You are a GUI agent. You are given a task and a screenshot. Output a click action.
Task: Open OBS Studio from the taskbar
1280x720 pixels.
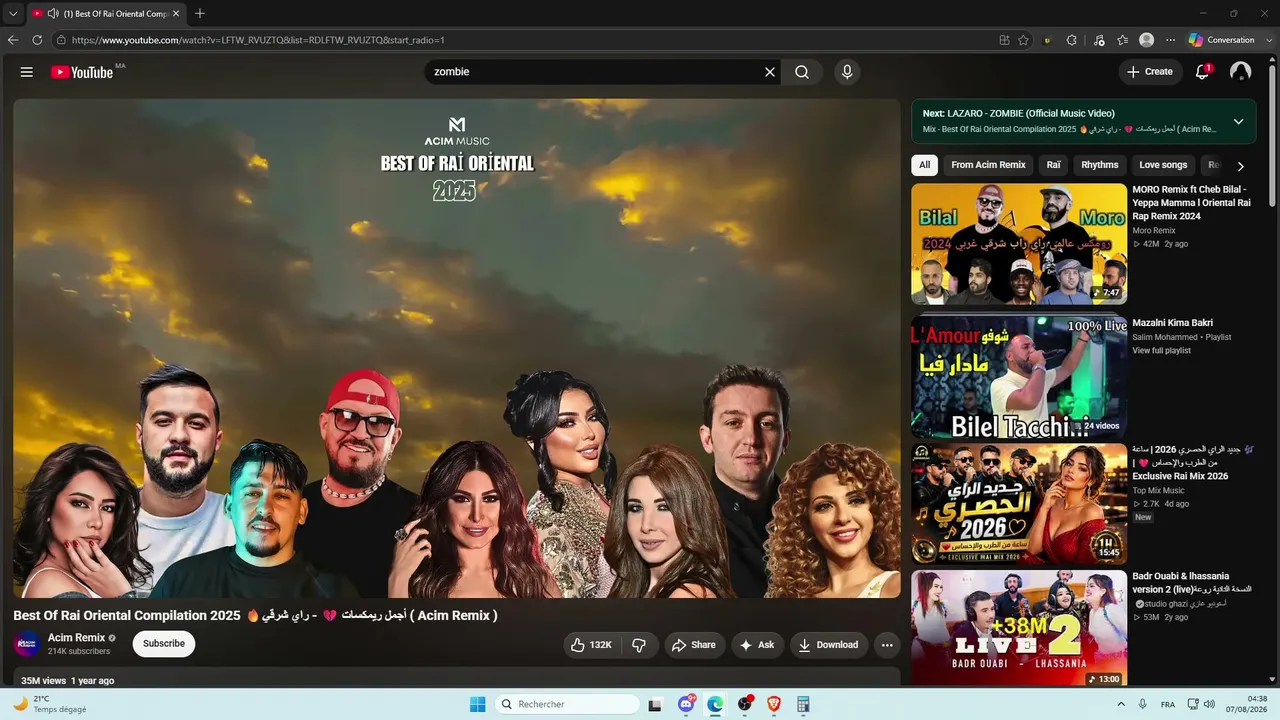[745, 704]
